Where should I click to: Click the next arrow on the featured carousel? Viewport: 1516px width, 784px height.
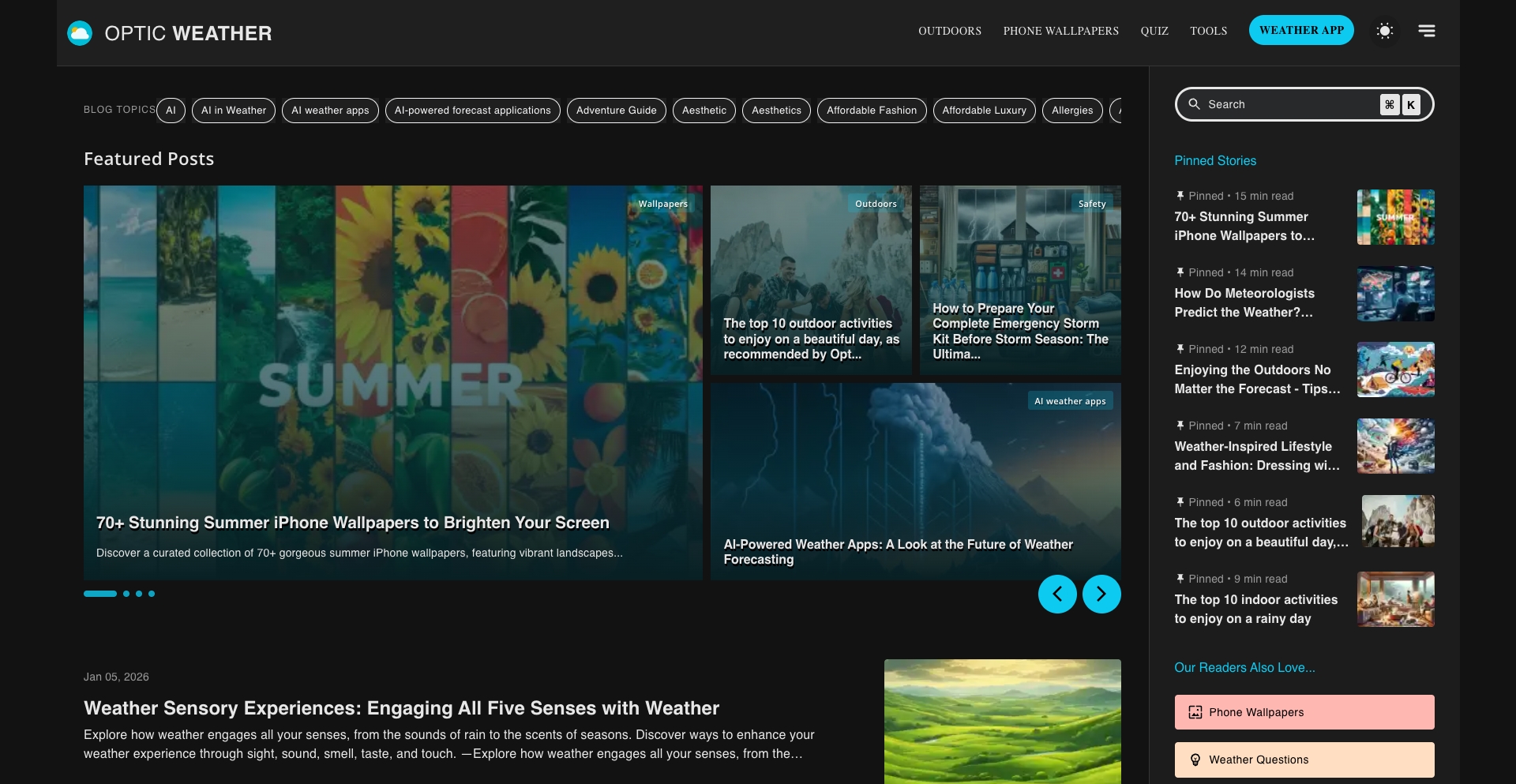1101,594
